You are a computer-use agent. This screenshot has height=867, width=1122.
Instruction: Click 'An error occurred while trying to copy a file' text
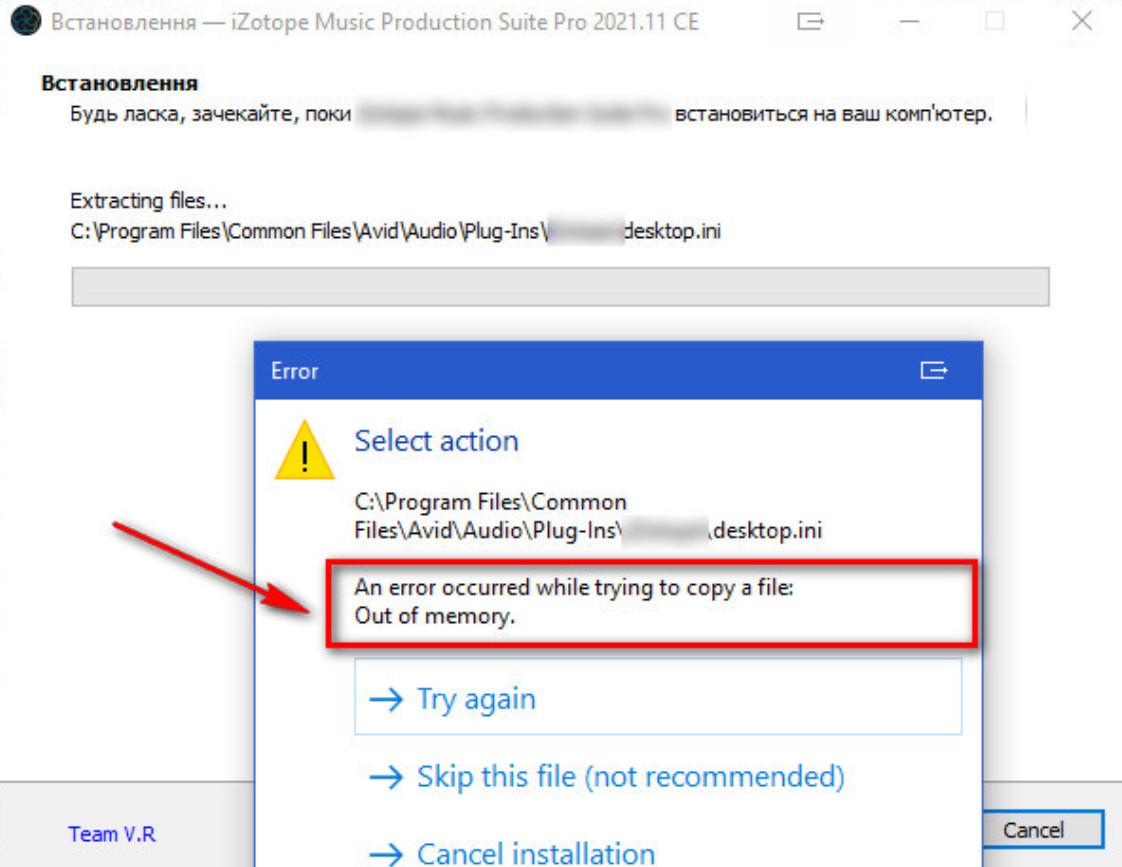pos(574,587)
